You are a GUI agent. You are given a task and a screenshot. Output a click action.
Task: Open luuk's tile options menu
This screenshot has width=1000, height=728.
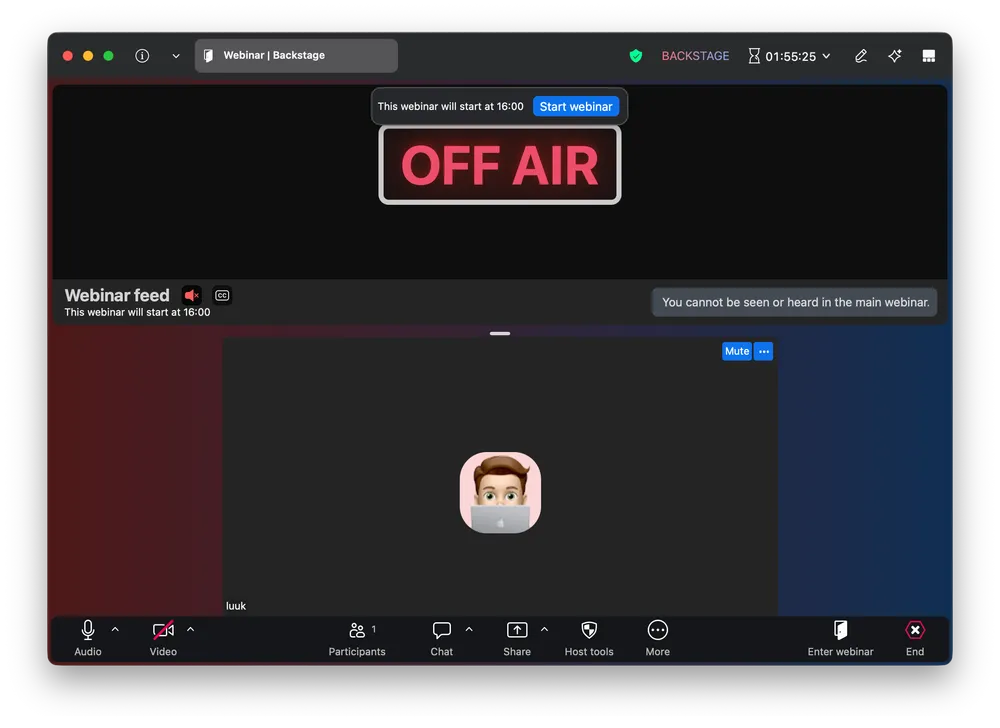[763, 351]
